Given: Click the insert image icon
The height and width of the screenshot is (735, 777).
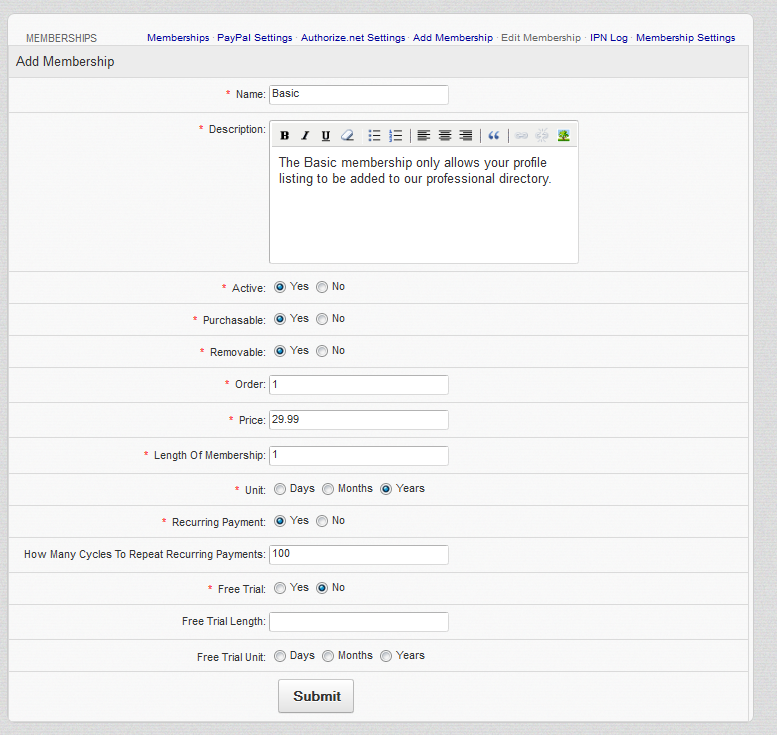Looking at the screenshot, I should tap(564, 136).
